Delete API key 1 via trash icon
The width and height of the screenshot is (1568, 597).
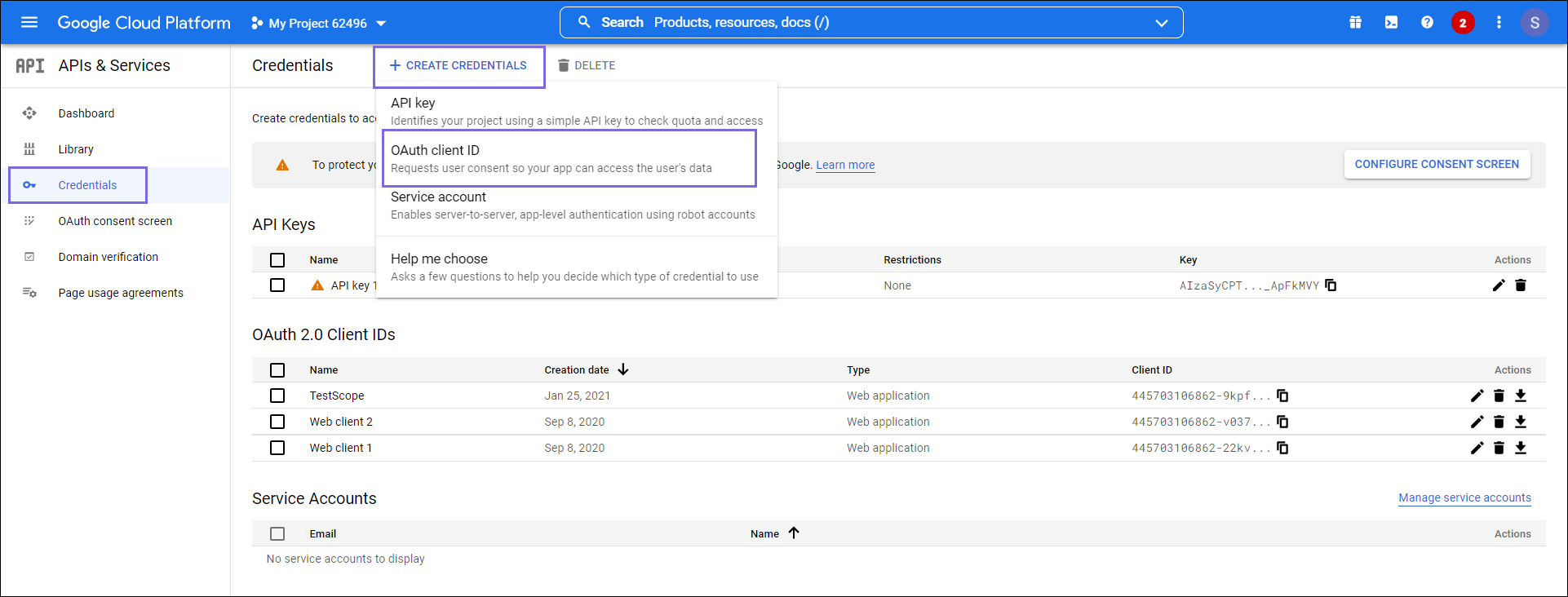[1521, 285]
